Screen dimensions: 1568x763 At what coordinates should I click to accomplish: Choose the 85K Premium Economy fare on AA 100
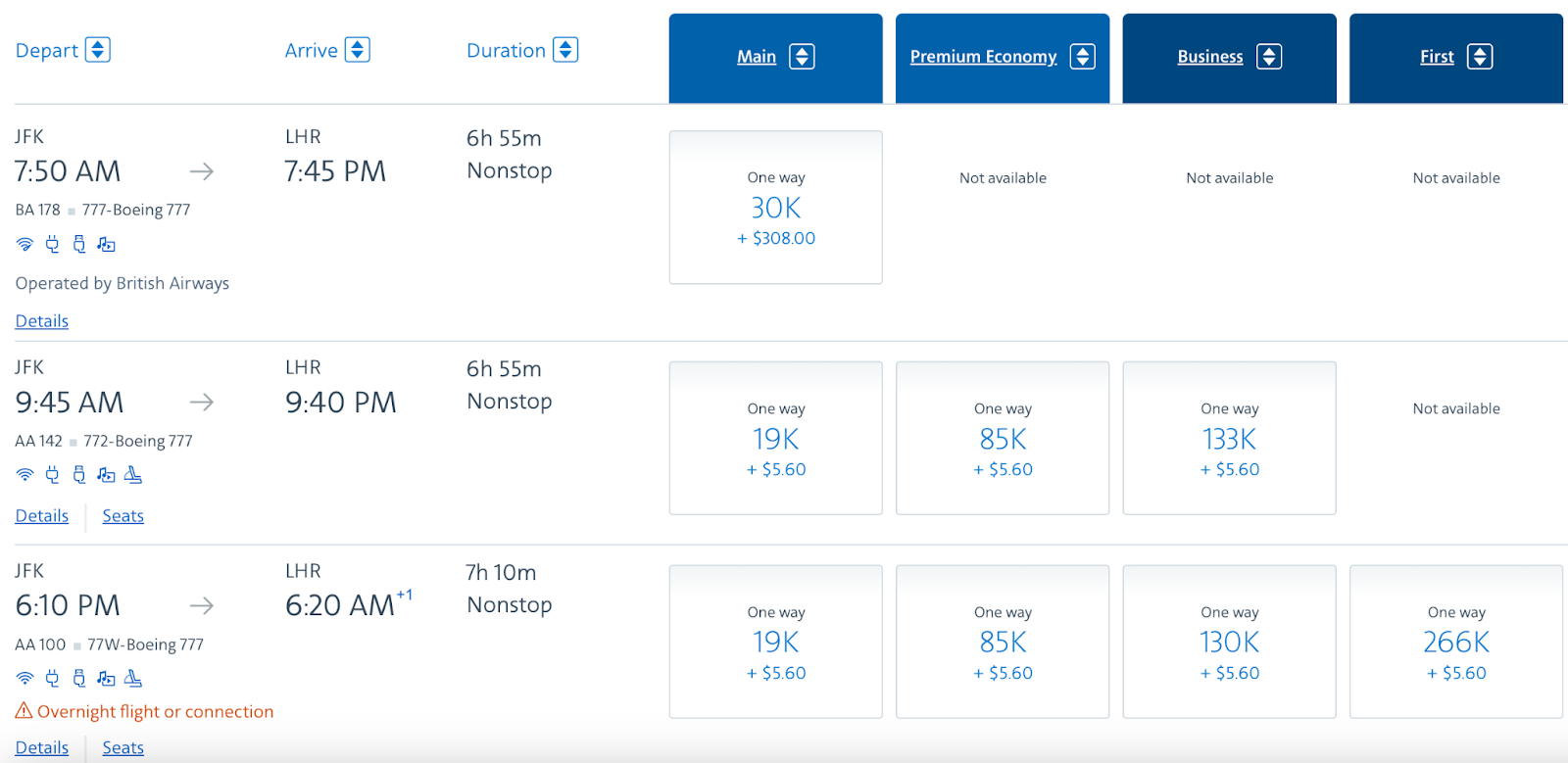click(x=1003, y=642)
